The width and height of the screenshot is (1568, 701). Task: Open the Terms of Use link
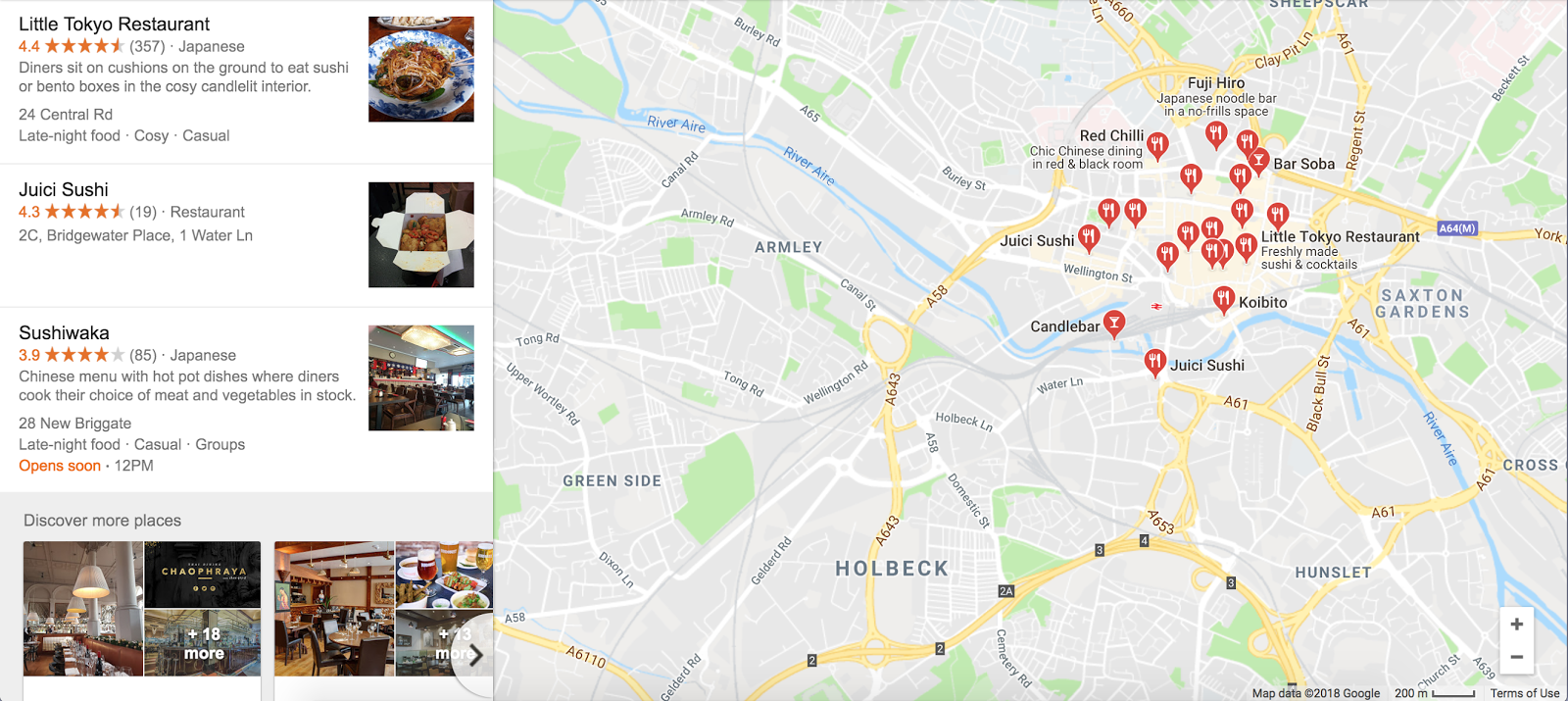coord(1525,693)
